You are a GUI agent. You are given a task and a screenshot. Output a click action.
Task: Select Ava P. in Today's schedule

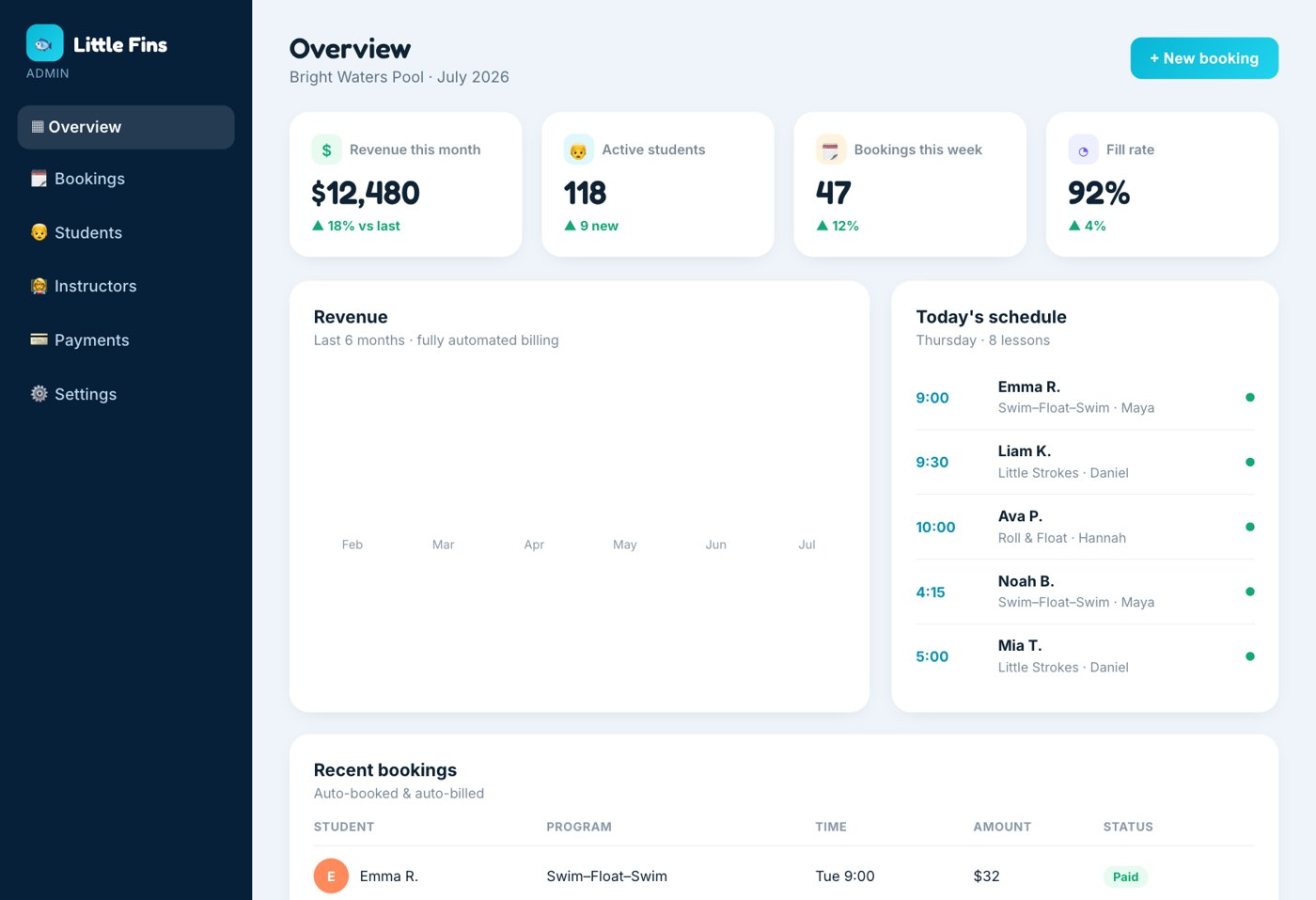pyautogui.click(x=1085, y=528)
